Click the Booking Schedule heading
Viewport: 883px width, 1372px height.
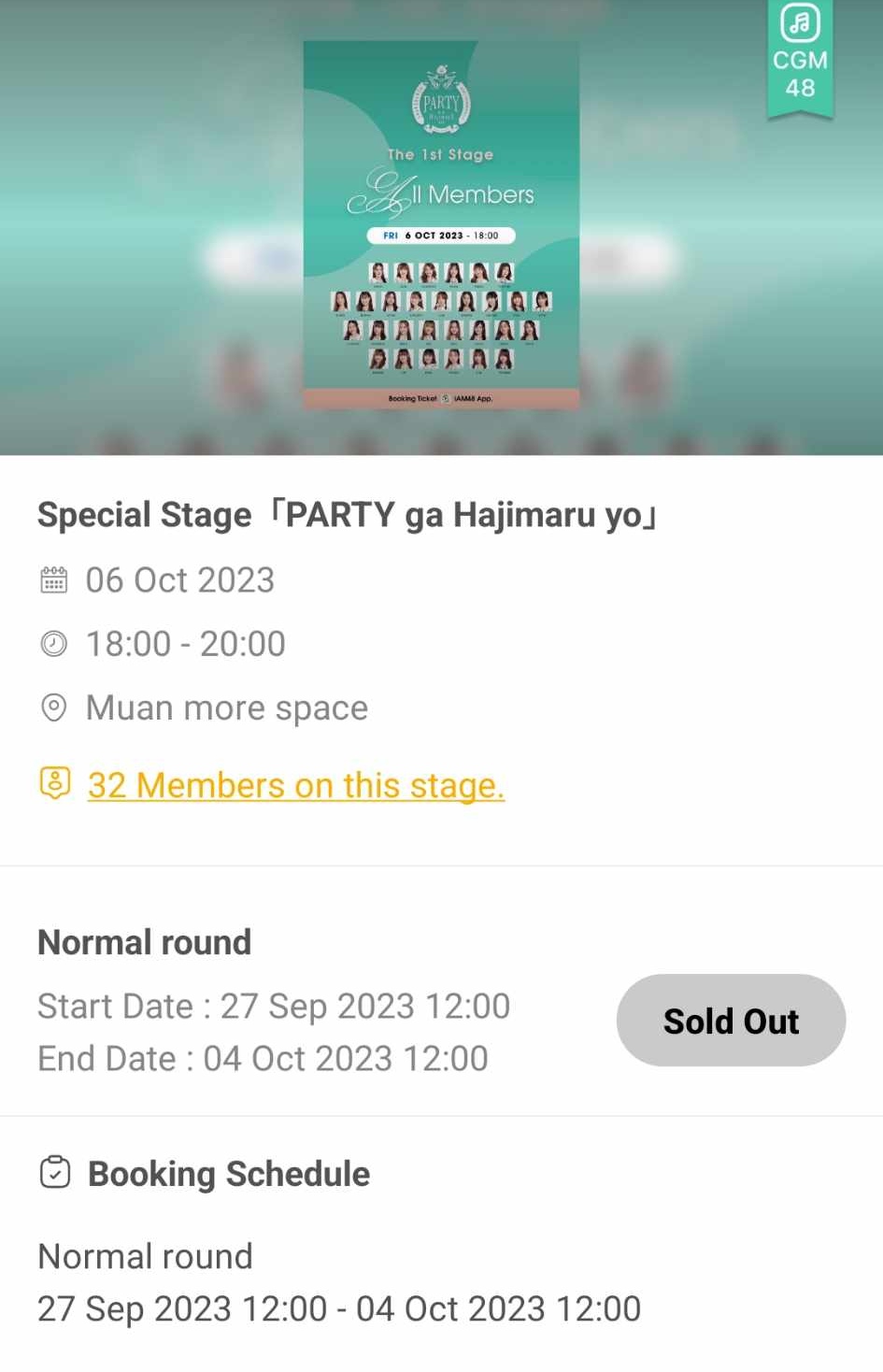(x=229, y=1174)
